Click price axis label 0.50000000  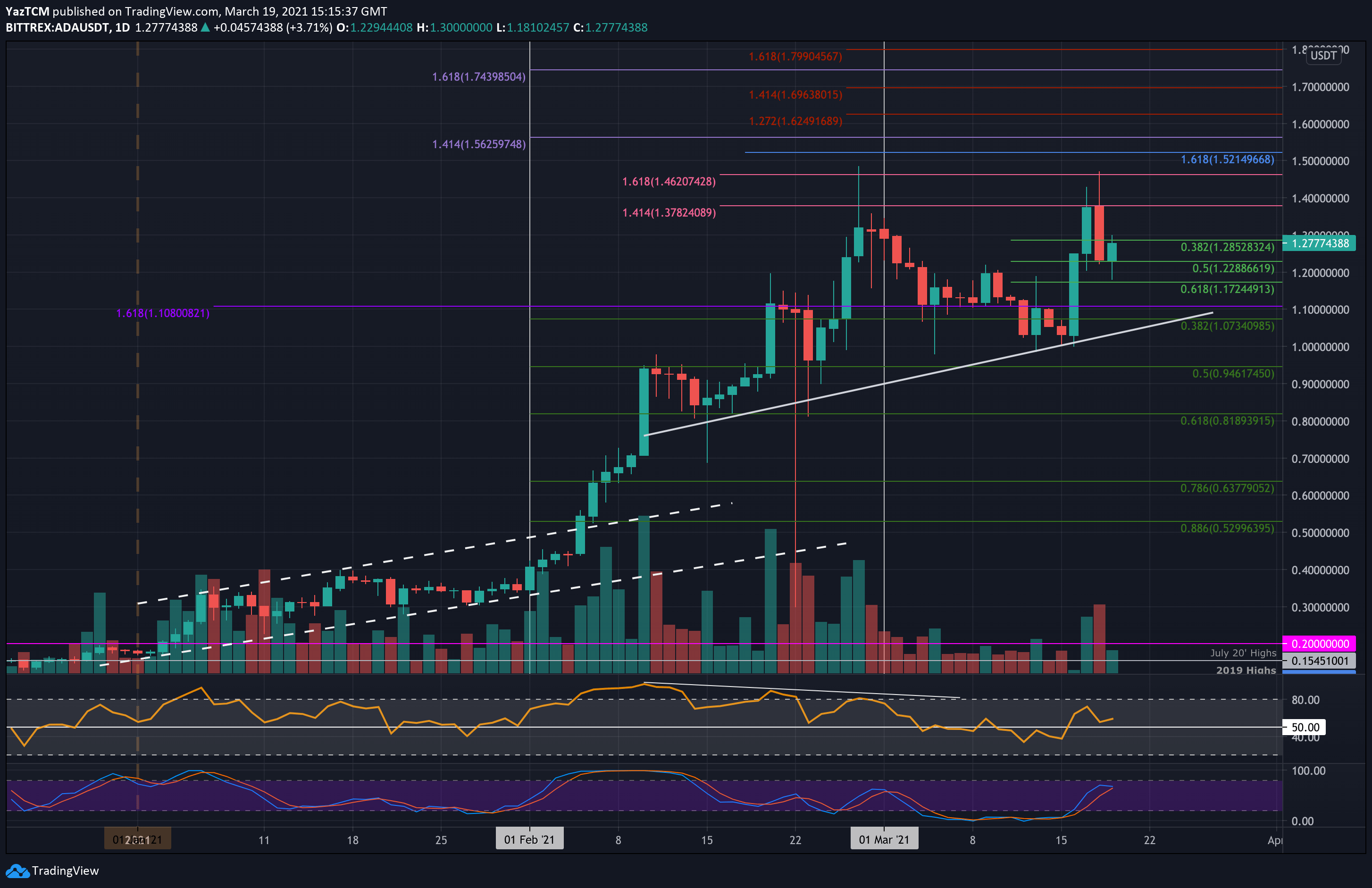click(1320, 533)
